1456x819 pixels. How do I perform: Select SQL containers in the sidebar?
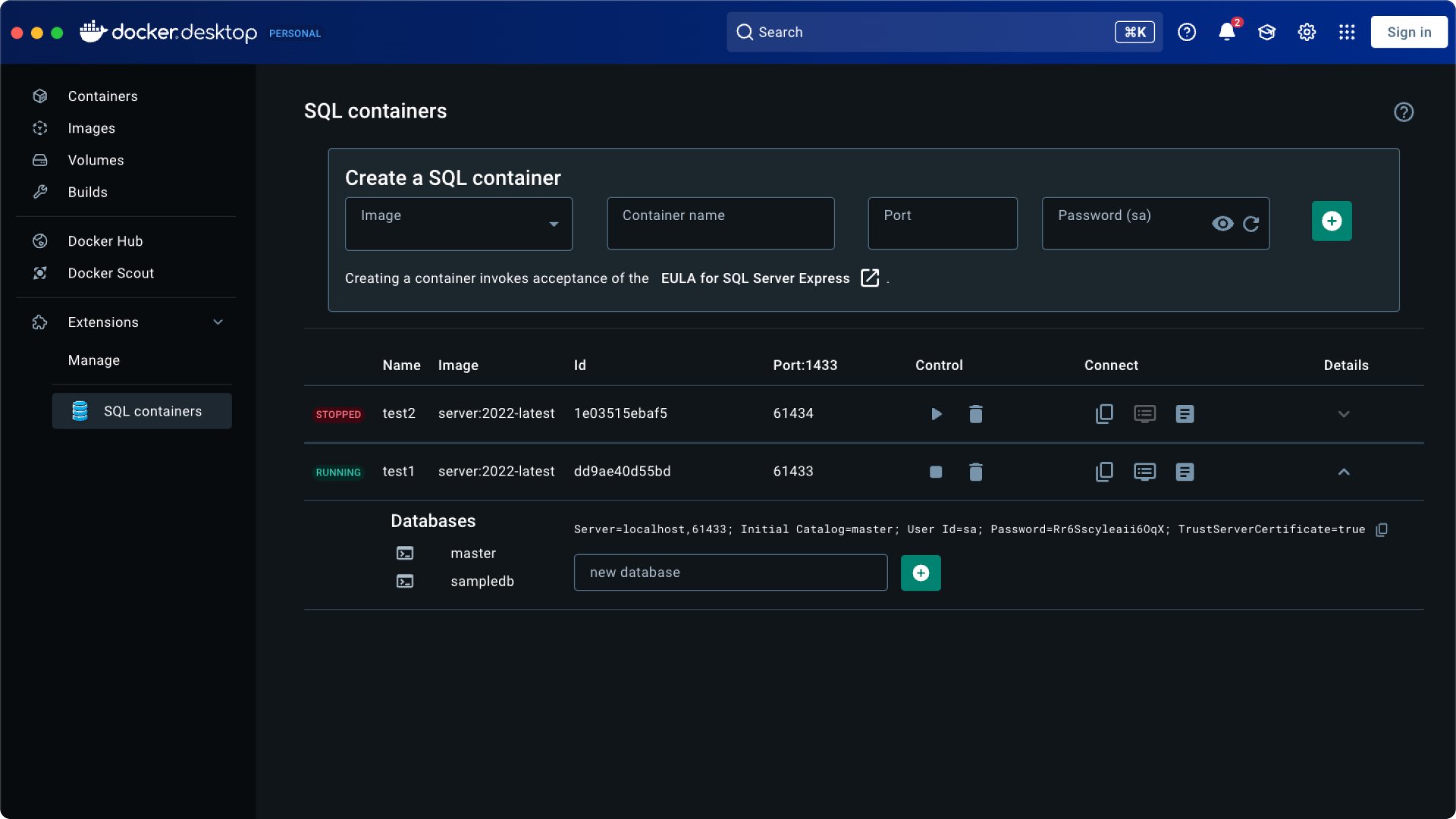coord(152,410)
